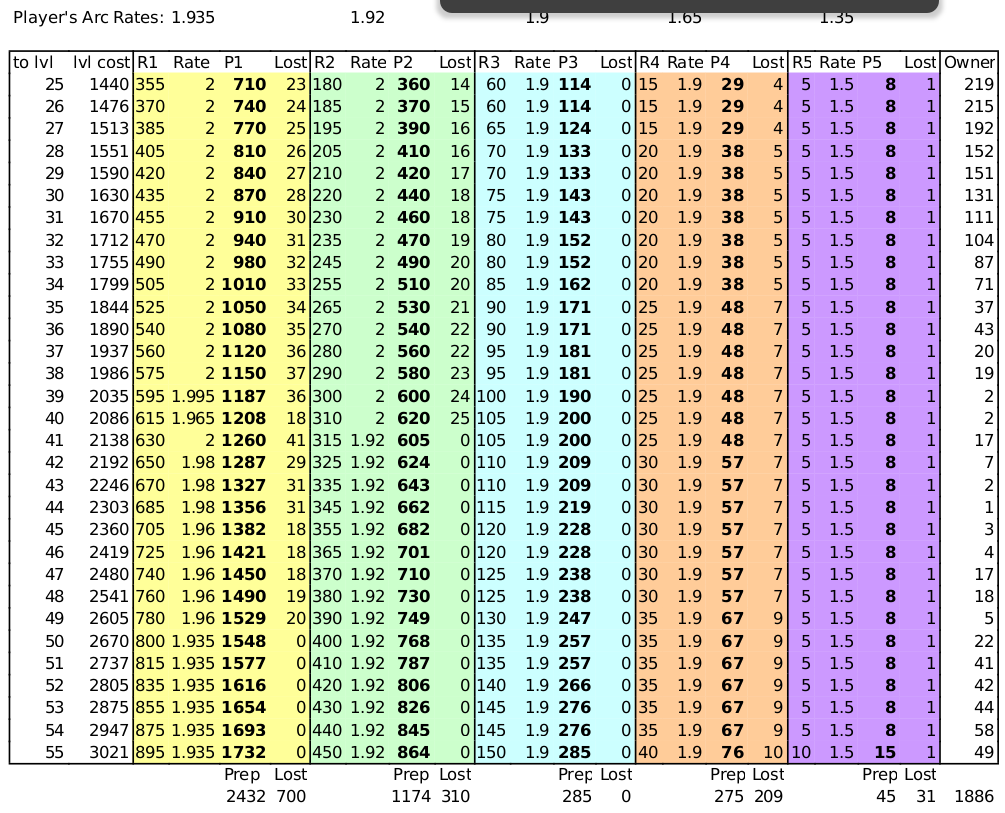Select R3 value 150
Screen dimensions: 1005x813
492,752
